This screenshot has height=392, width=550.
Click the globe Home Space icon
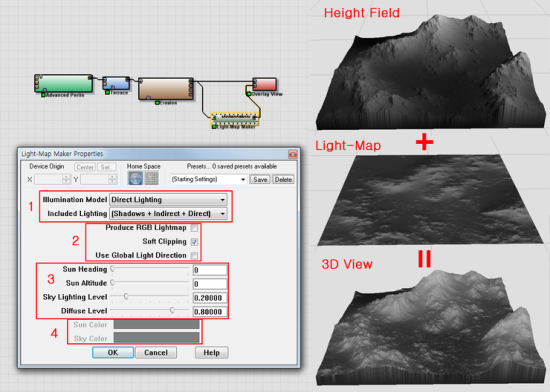135,178
